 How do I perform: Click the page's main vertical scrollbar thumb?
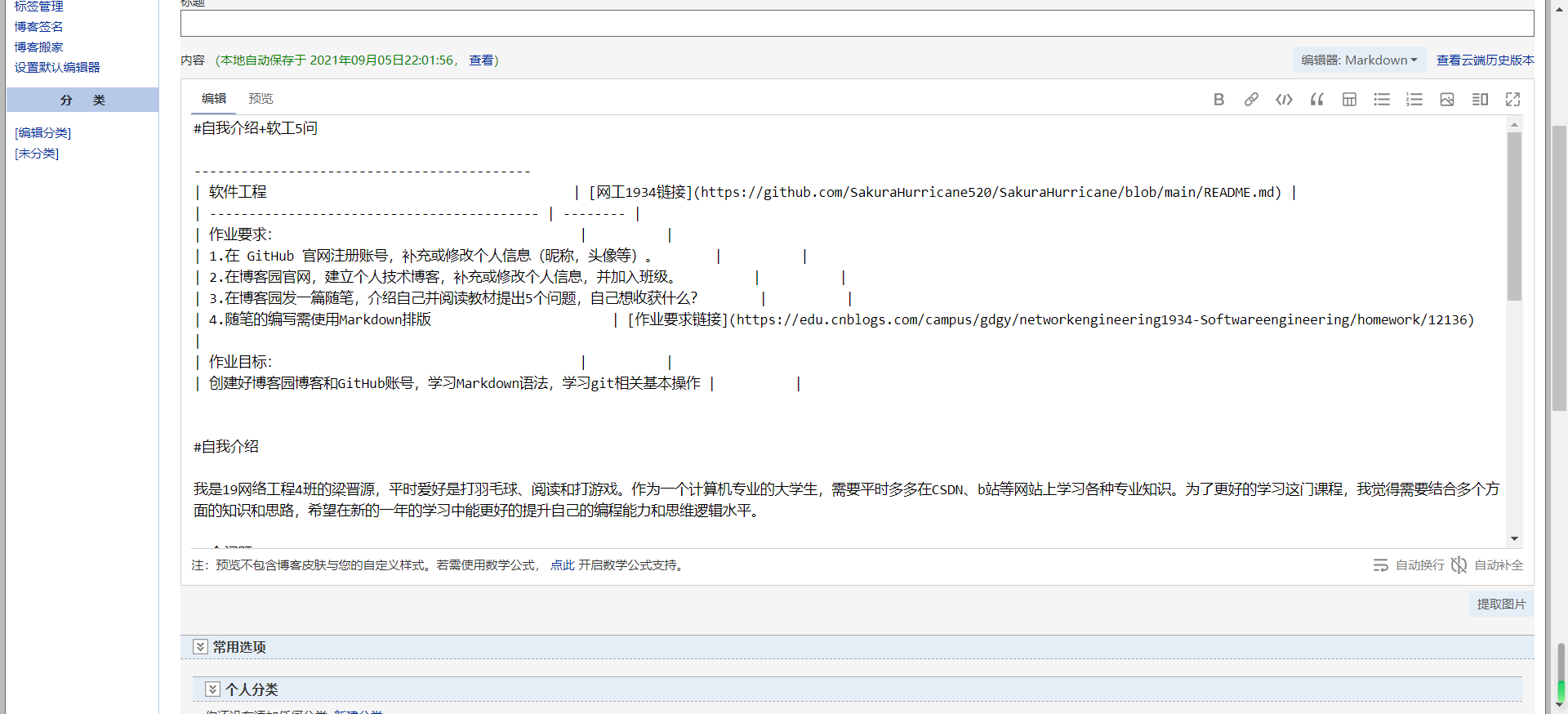tap(1559, 268)
